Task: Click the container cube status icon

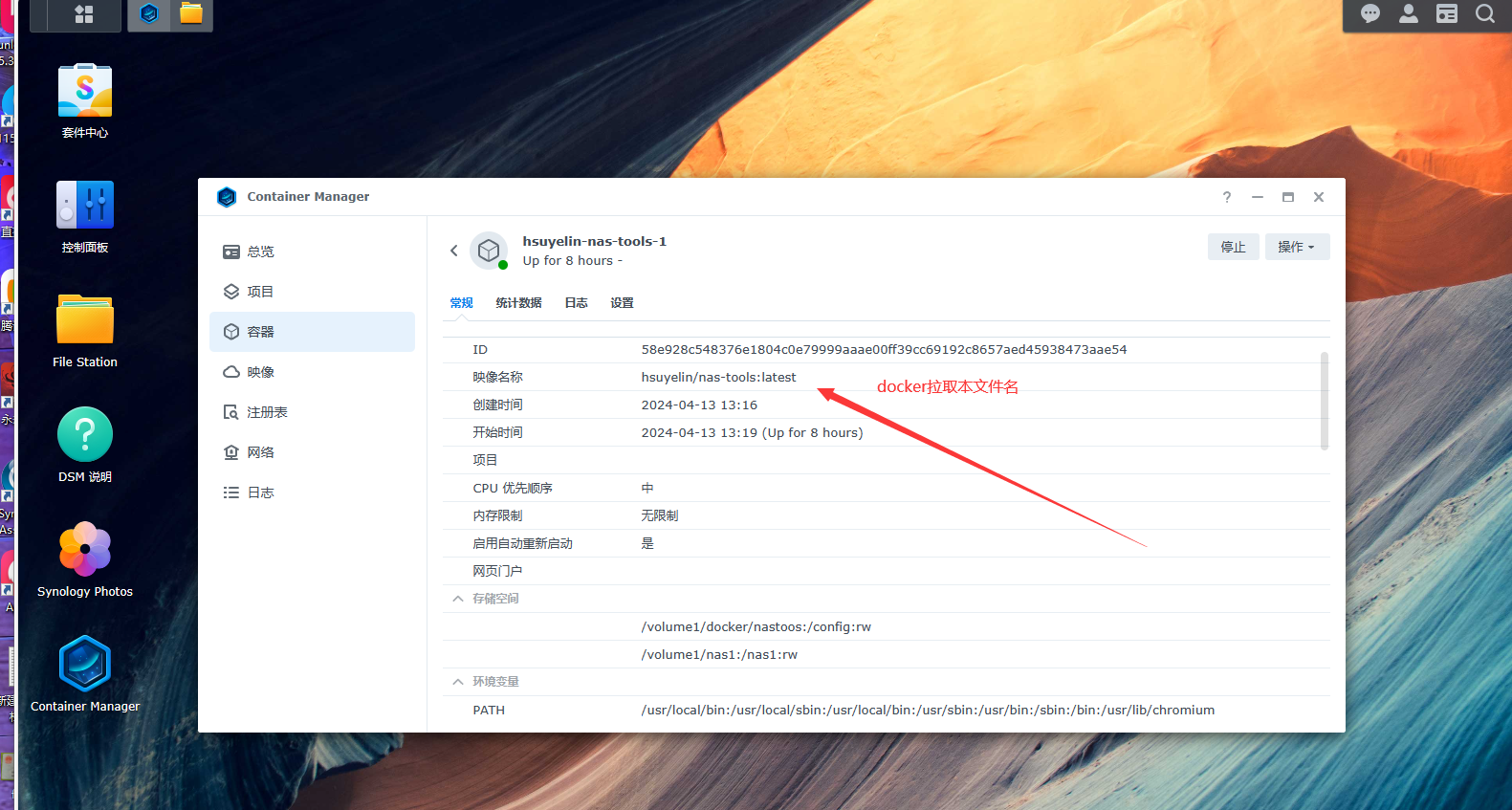Action: (489, 251)
